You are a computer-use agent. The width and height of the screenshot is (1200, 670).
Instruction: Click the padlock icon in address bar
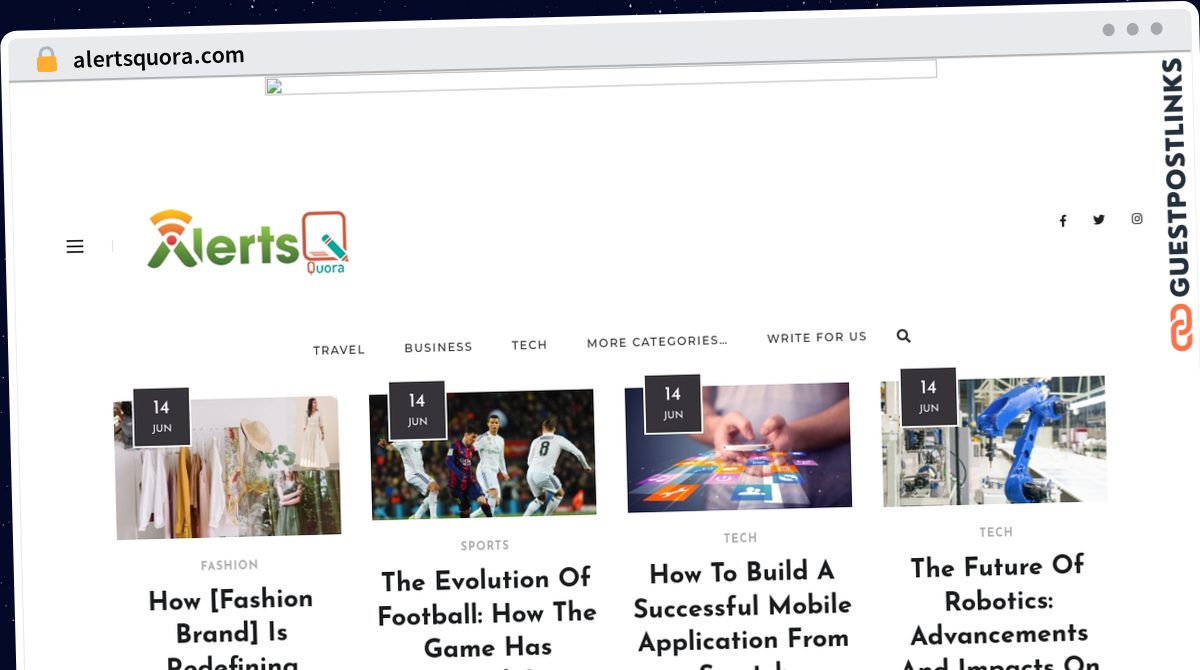(46, 60)
